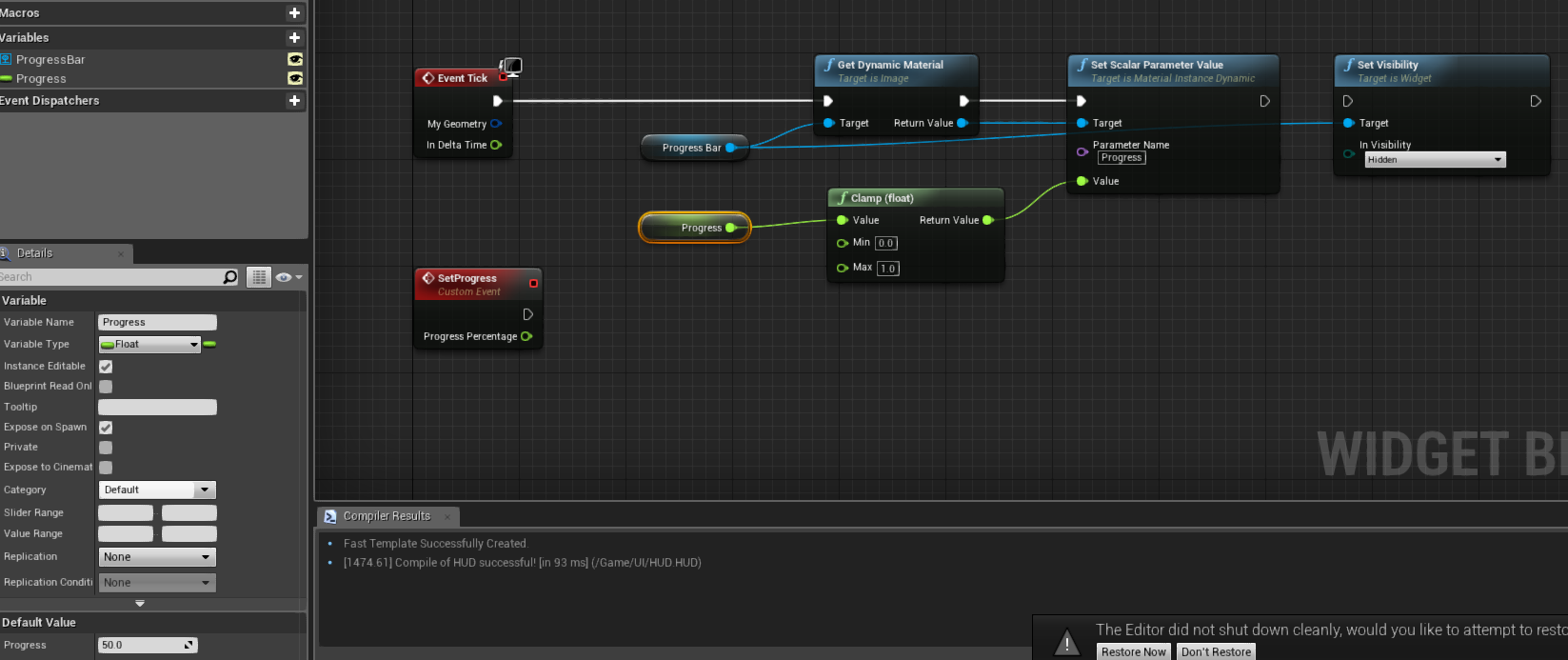The image size is (1568, 660).
Task: Click the Slider Range maximum field
Action: coord(189,512)
